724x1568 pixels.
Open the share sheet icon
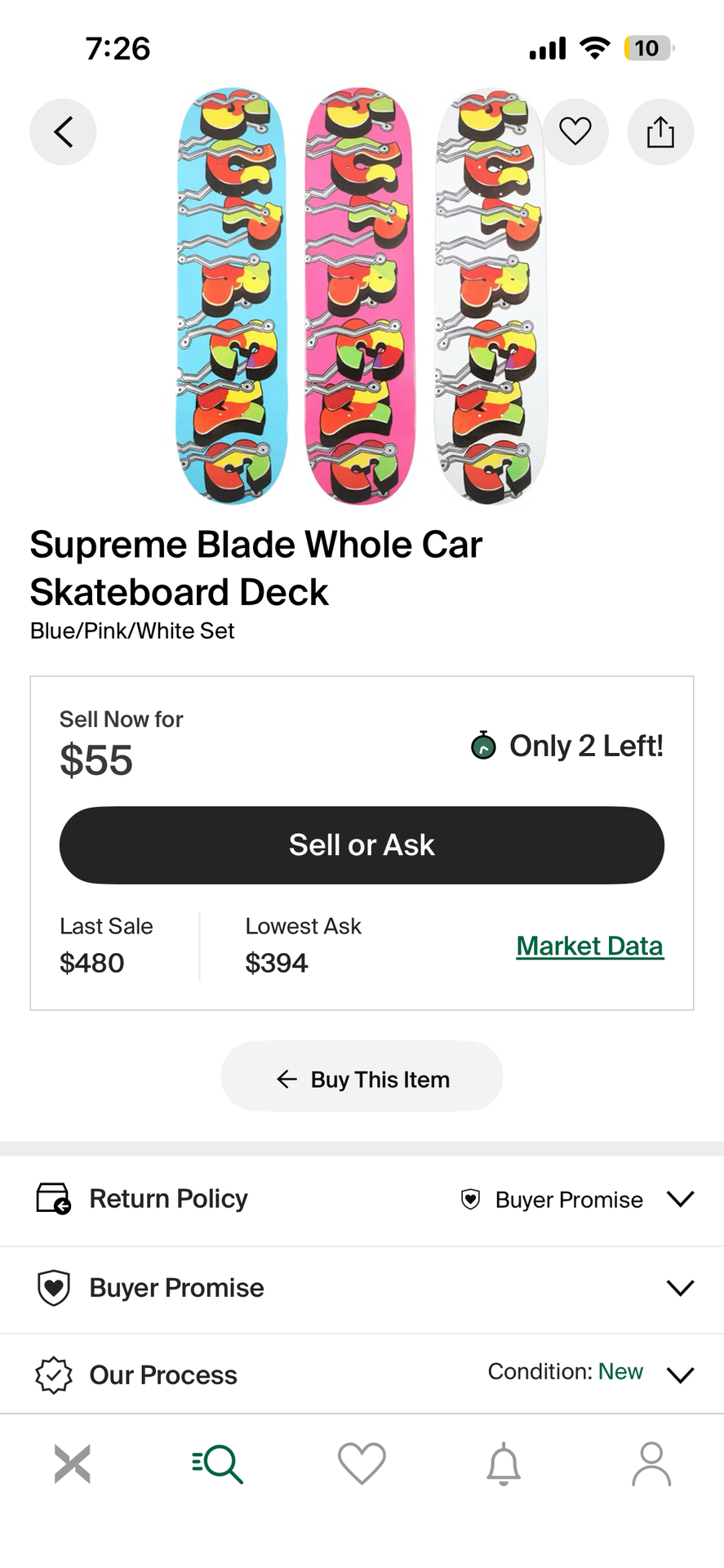point(660,131)
